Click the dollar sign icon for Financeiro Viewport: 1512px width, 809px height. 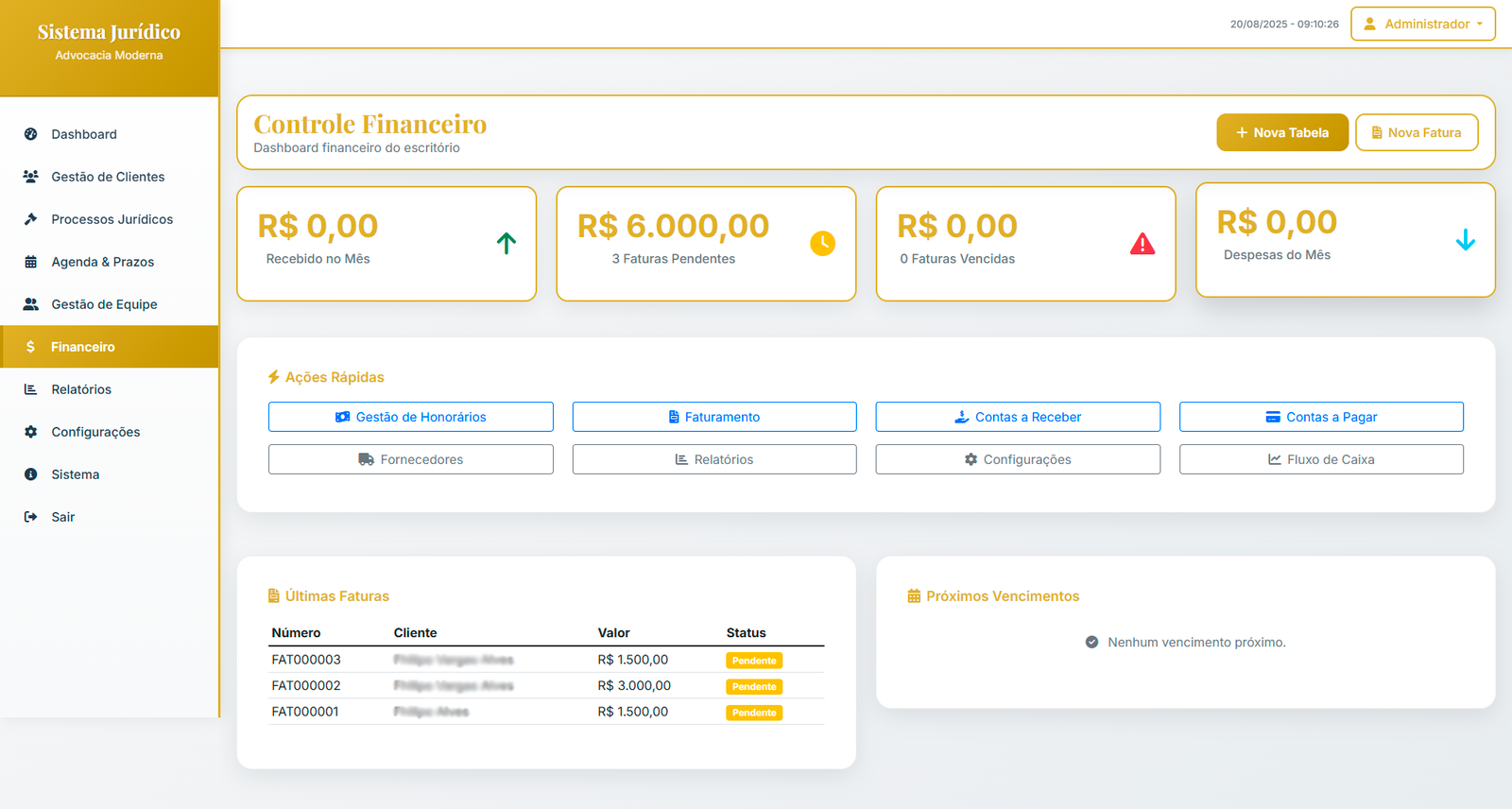click(x=31, y=347)
